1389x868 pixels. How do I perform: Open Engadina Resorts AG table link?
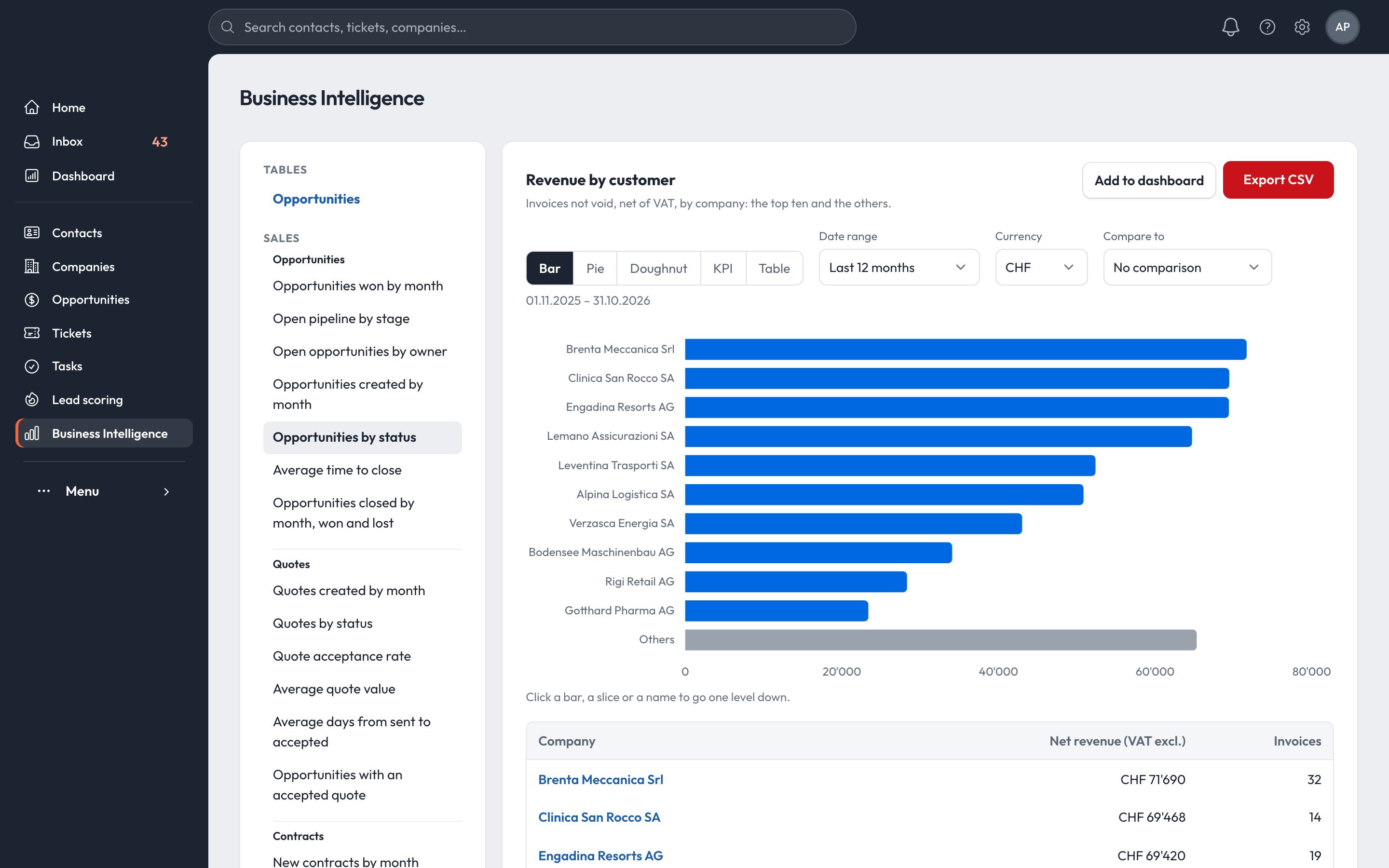600,855
